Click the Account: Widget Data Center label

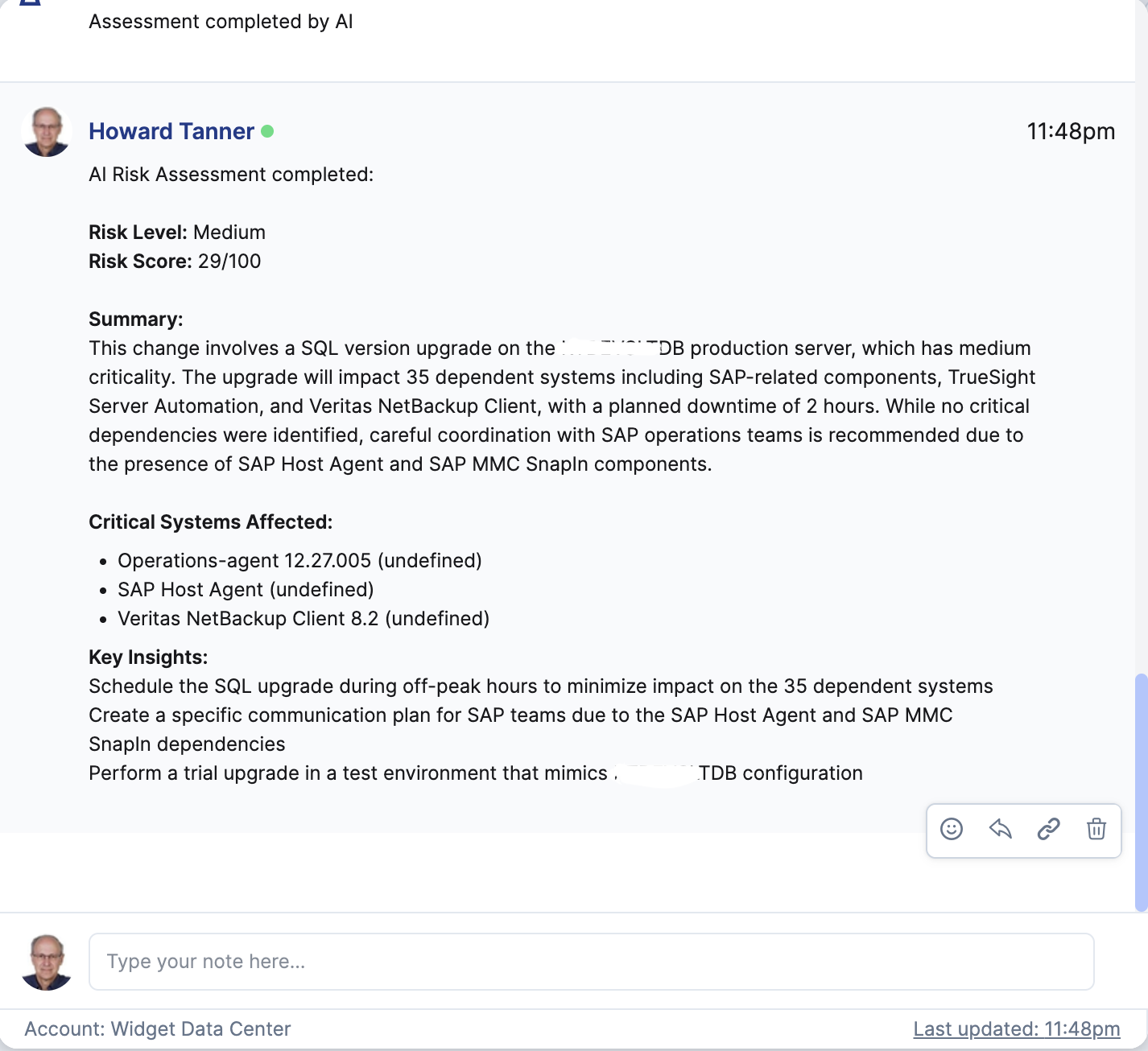(156, 1028)
